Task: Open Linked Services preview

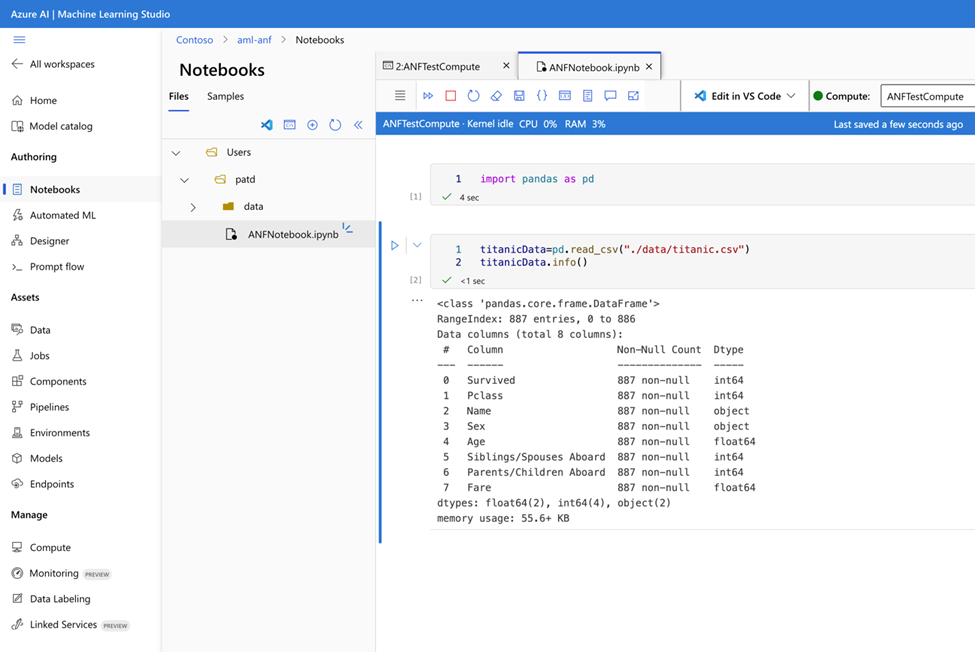Action: 70,625
